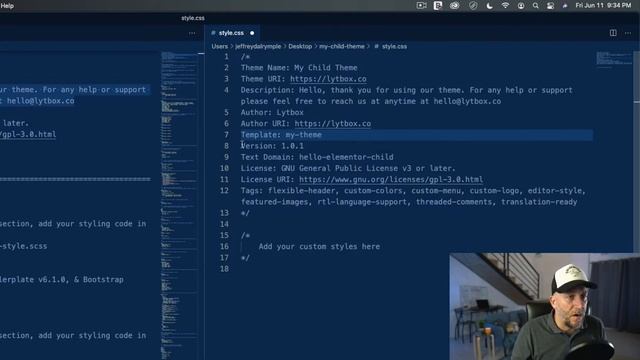Open the Author URI link https://lytbox.co
The image size is (640, 360).
[333, 124]
